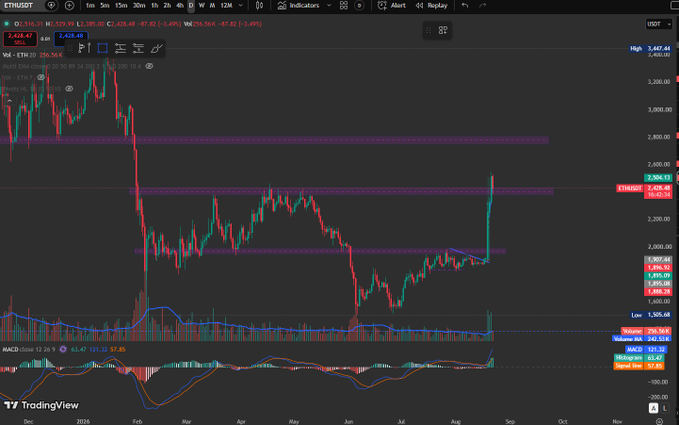Screen dimensions: 679x425
Task: Click the TradingView logo
Action: [x=42, y=406]
